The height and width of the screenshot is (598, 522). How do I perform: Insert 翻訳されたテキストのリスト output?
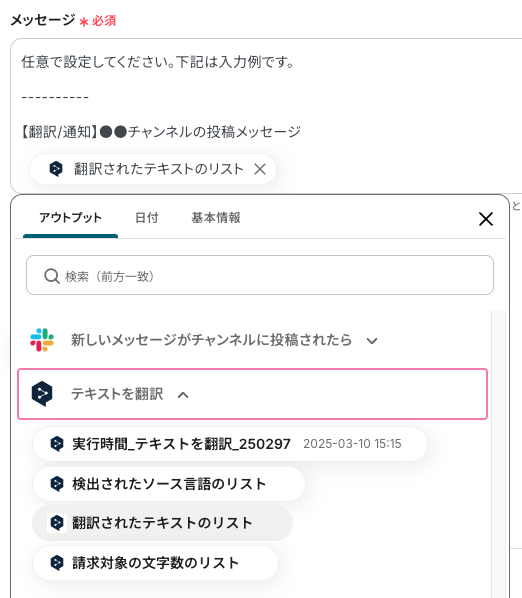[162, 523]
